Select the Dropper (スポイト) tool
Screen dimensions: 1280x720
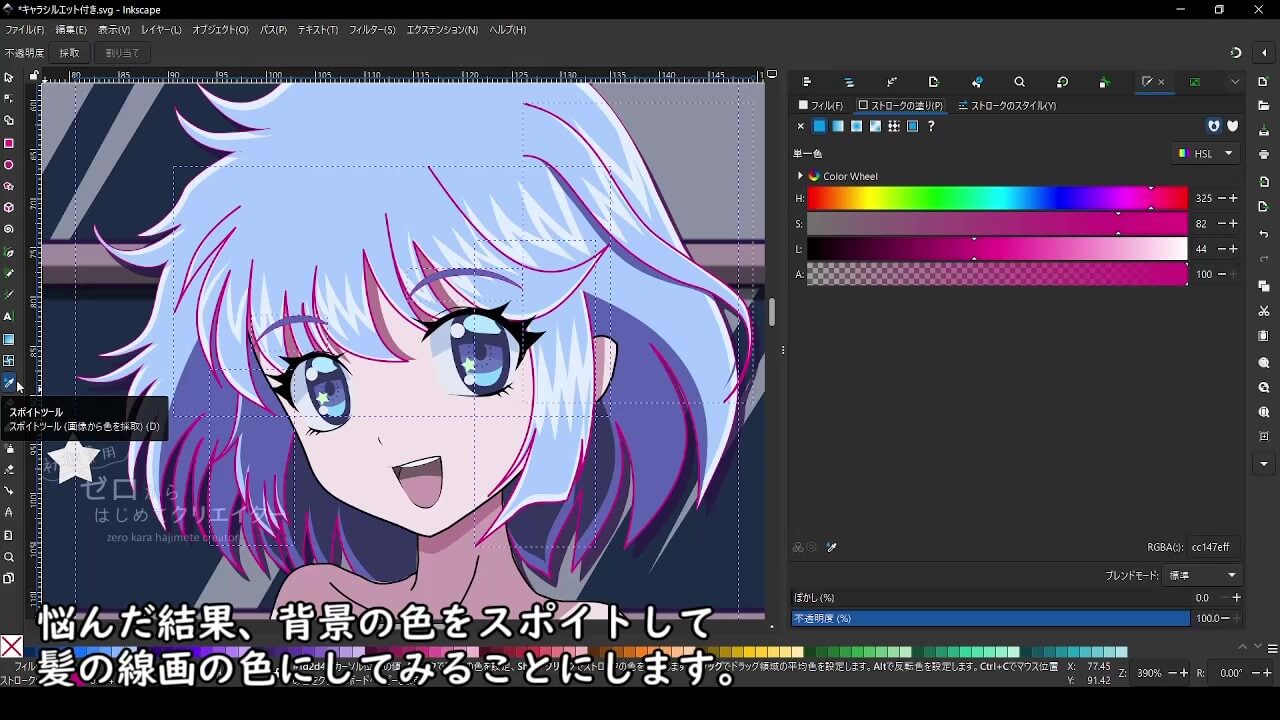(x=9, y=383)
